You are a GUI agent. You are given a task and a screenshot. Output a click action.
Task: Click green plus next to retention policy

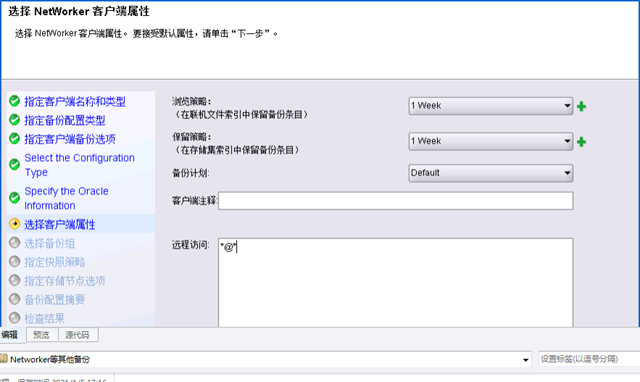pos(581,142)
